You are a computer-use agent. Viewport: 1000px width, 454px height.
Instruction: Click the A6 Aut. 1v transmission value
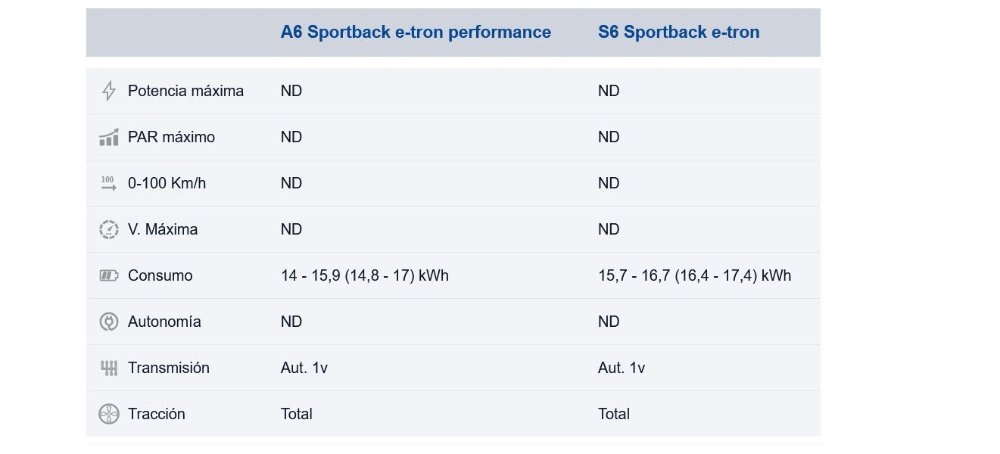pyautogui.click(x=304, y=368)
